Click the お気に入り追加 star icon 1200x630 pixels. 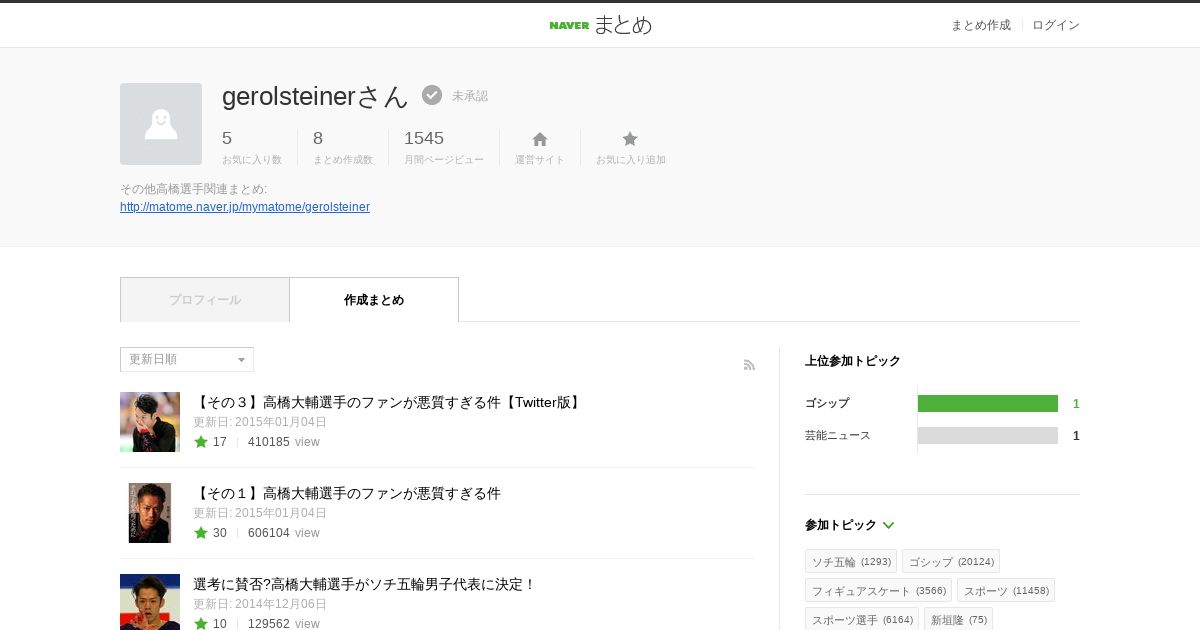pos(630,139)
